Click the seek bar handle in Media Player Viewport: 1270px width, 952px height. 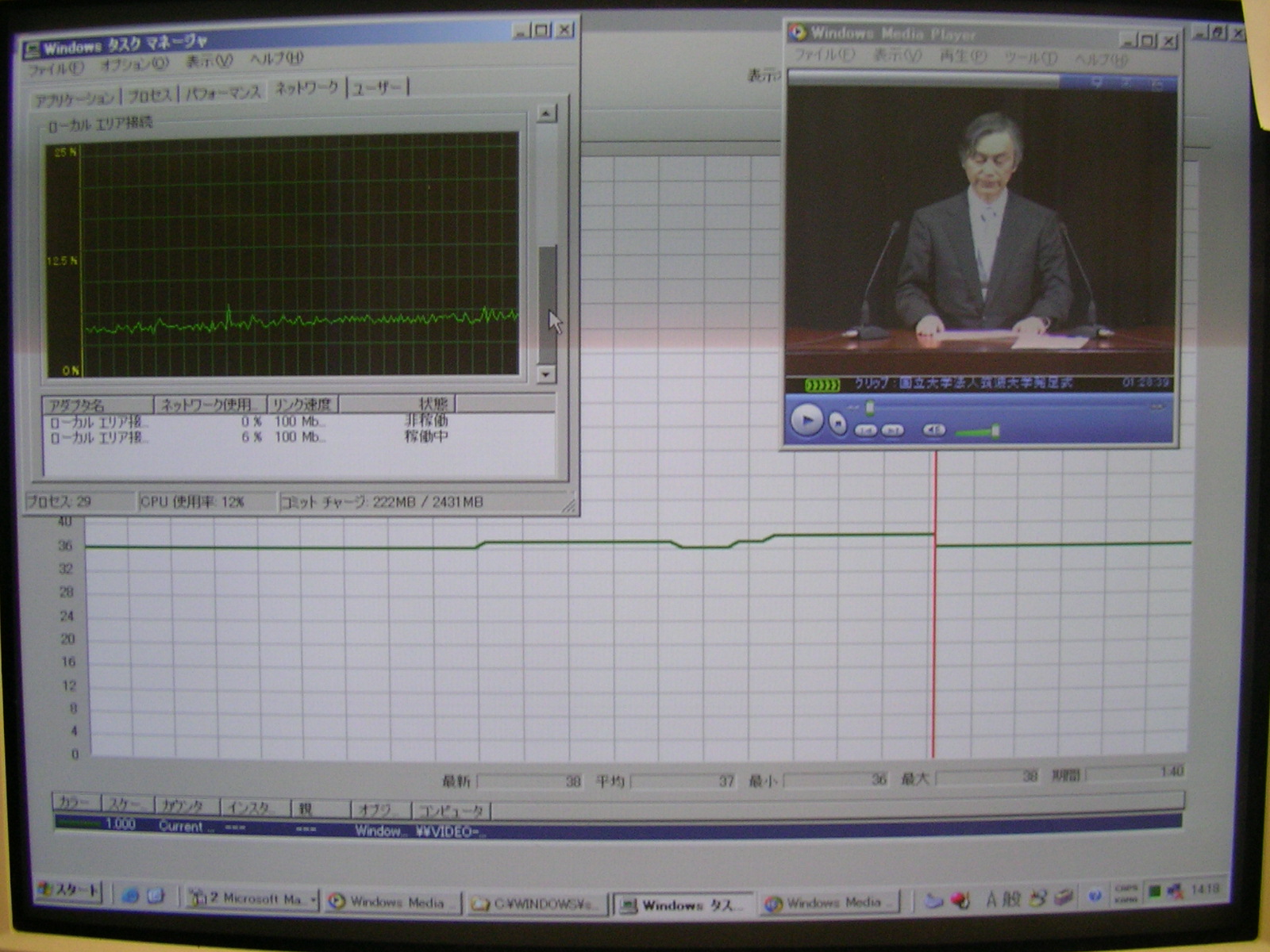point(870,408)
